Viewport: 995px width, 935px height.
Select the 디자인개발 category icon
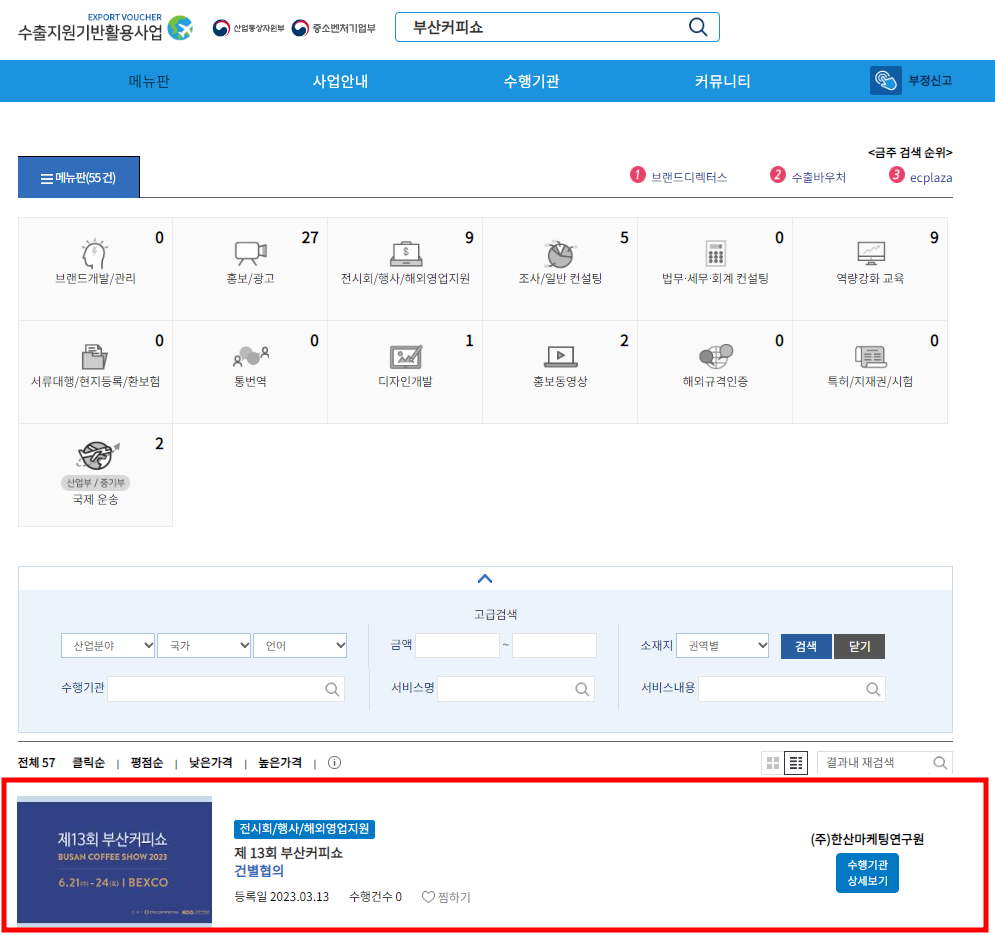(x=405, y=357)
